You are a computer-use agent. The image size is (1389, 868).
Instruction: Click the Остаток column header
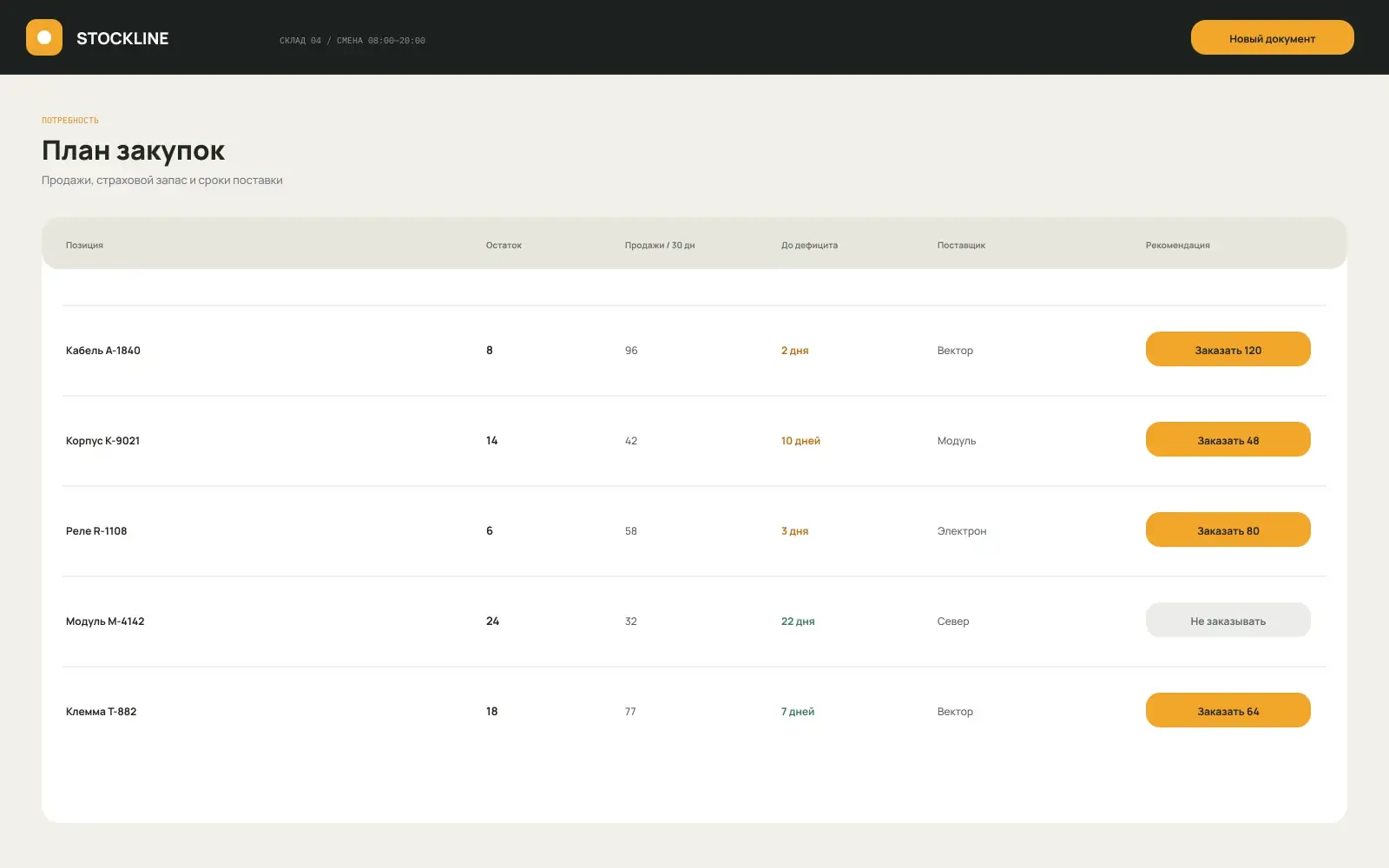tap(504, 246)
